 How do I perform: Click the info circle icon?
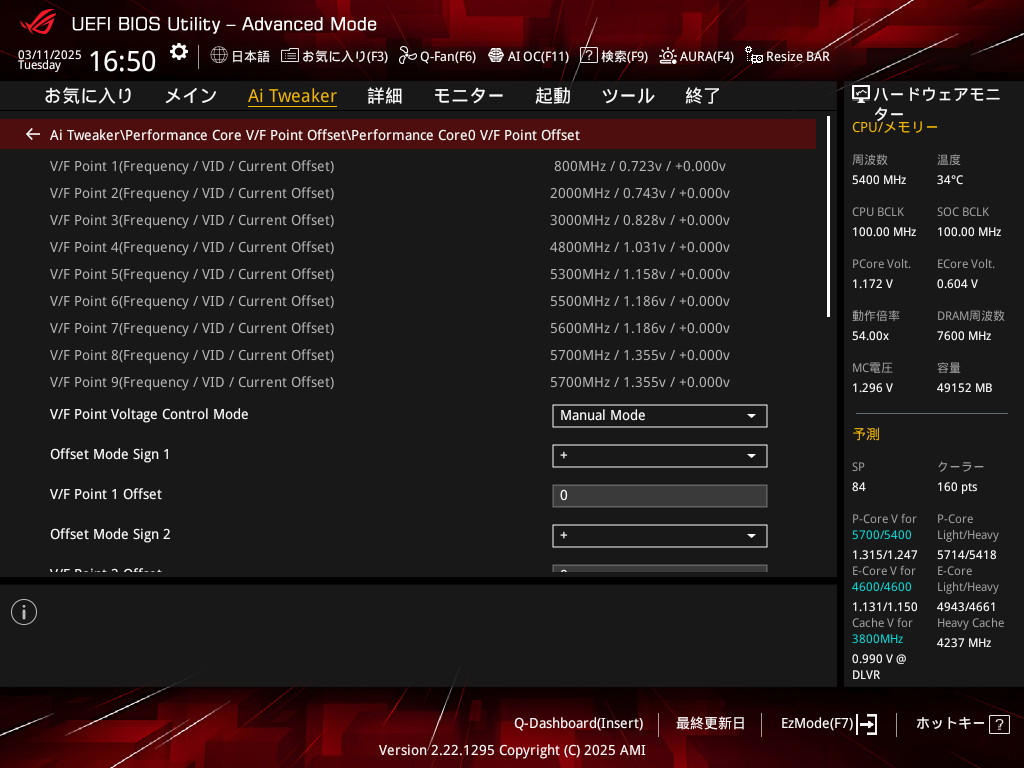pyautogui.click(x=24, y=612)
